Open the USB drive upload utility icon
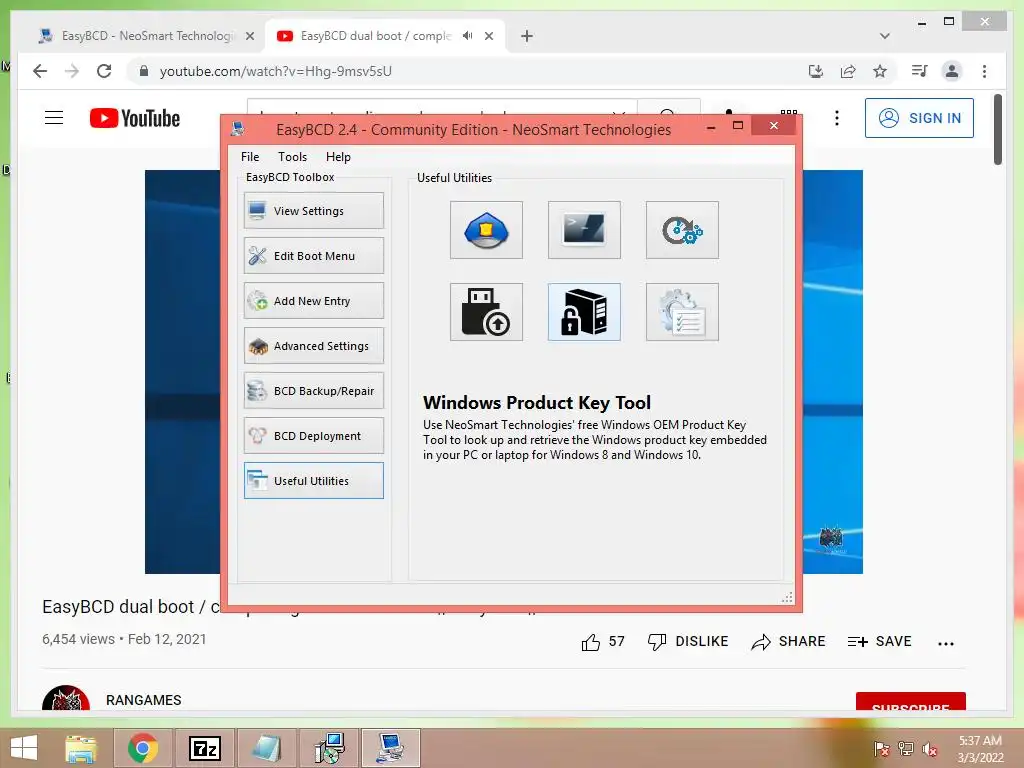1024x768 pixels. (486, 312)
